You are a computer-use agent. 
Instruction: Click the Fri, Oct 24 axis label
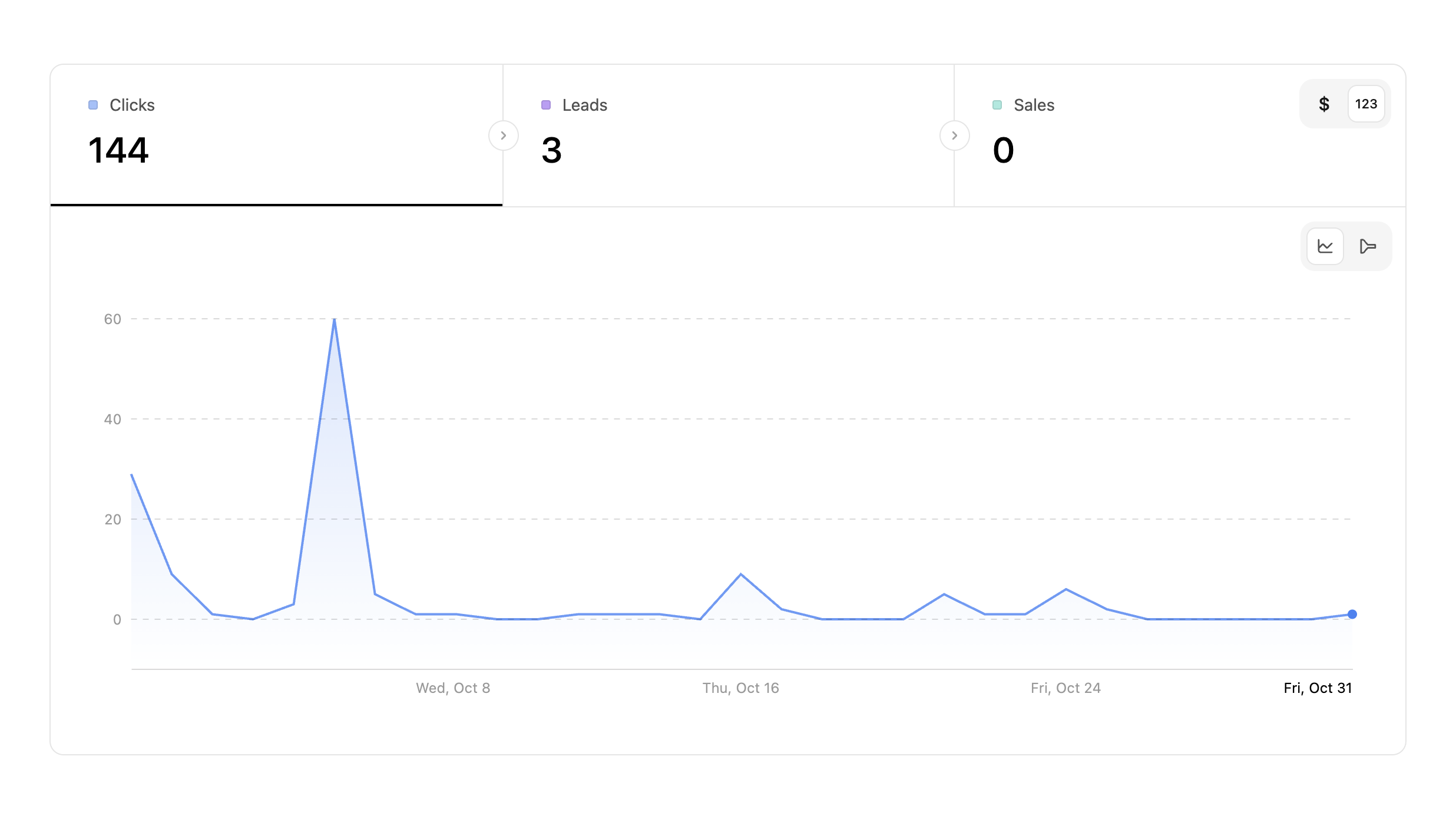pyautogui.click(x=1065, y=688)
